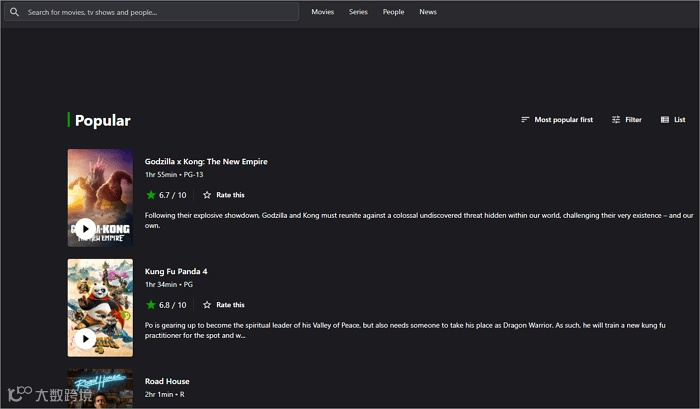Click the search magnifier icon
The height and width of the screenshot is (409, 700).
coord(14,12)
